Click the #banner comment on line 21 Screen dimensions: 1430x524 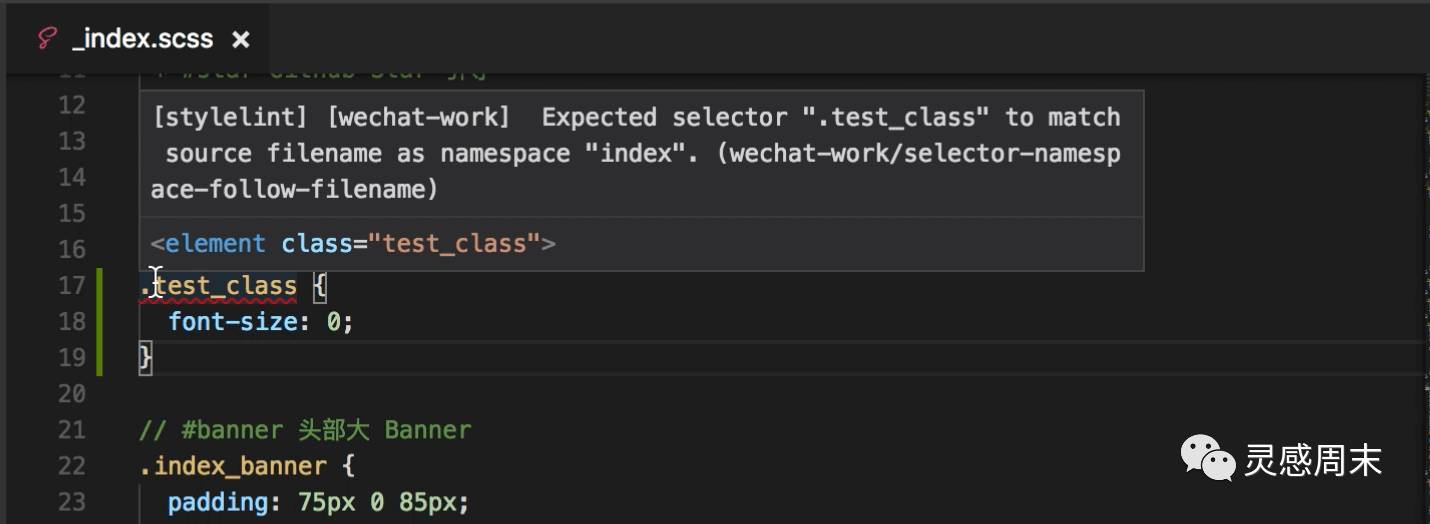coord(305,430)
